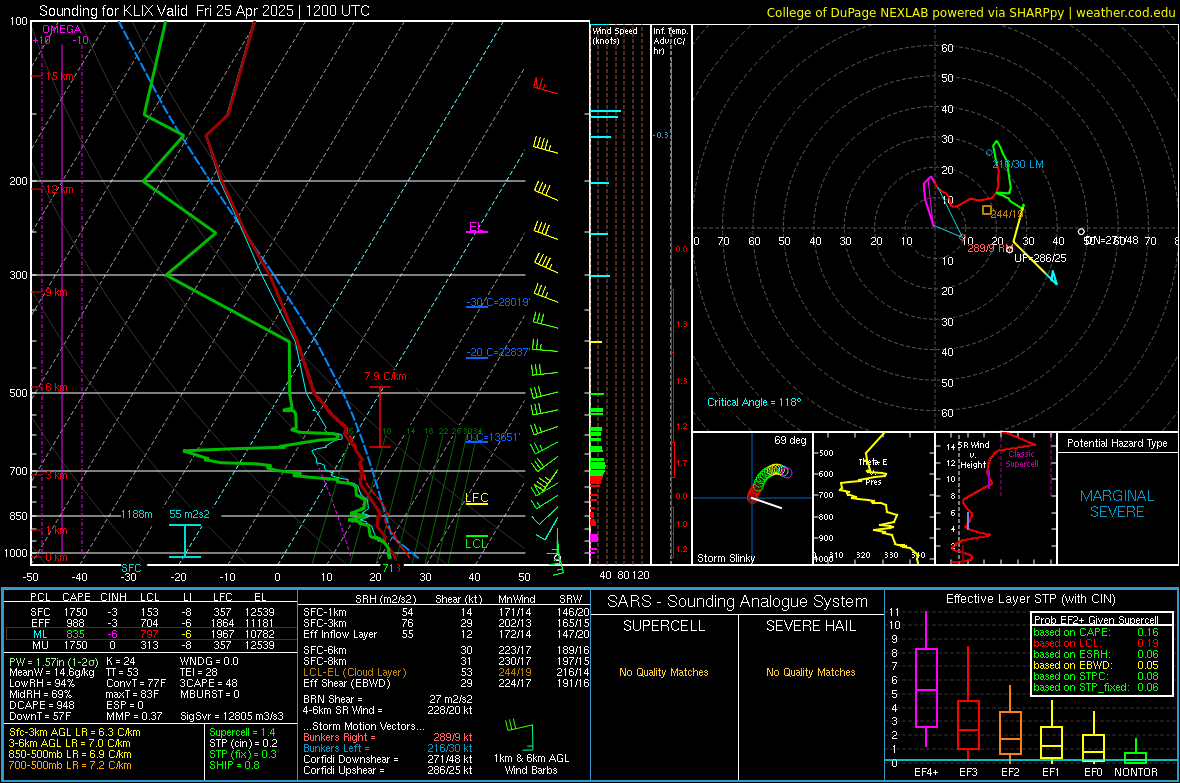
Task: Click the Inf. Temp. Adv. panel header
Action: tap(670, 41)
